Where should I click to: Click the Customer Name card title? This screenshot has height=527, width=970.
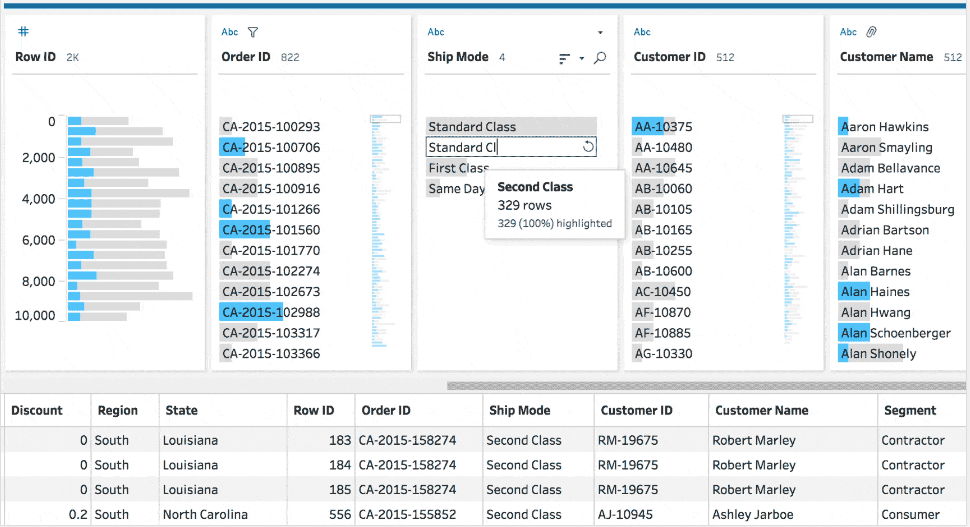coord(886,57)
